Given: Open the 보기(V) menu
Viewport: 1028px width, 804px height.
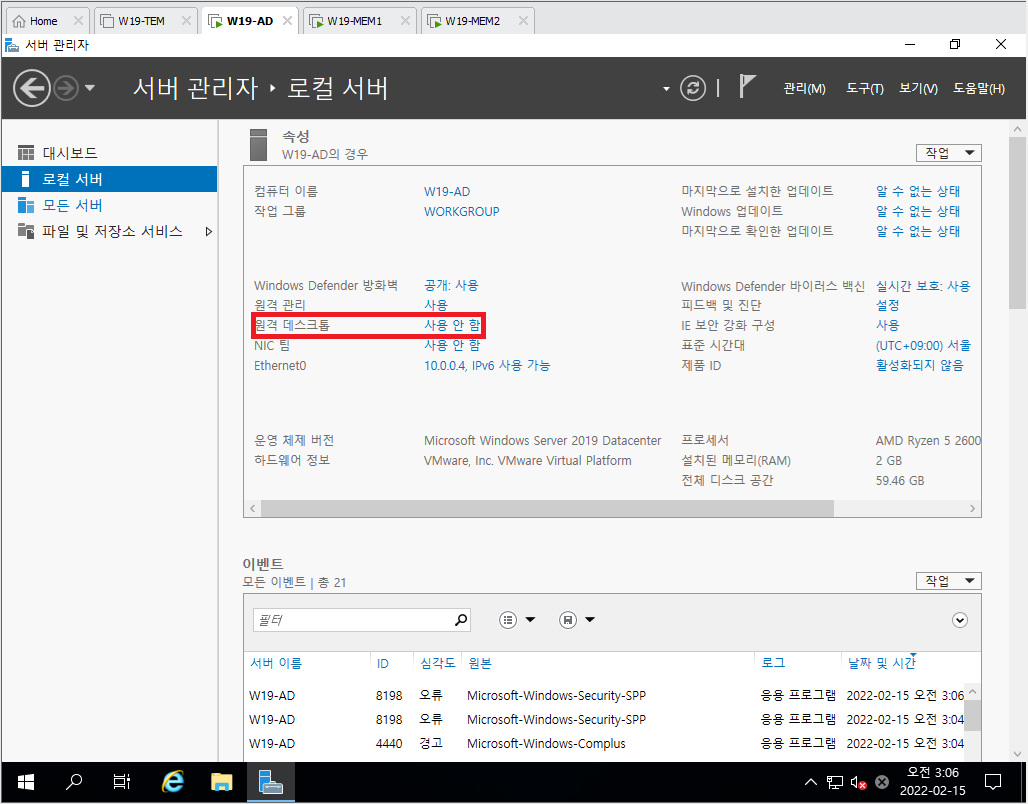Looking at the screenshot, I should click(x=919, y=89).
